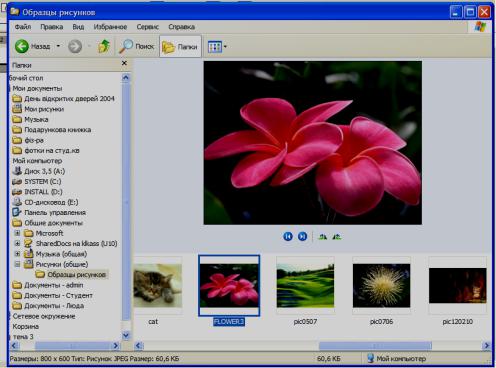
Task: Click the large flower preview image
Action: pos(313,143)
